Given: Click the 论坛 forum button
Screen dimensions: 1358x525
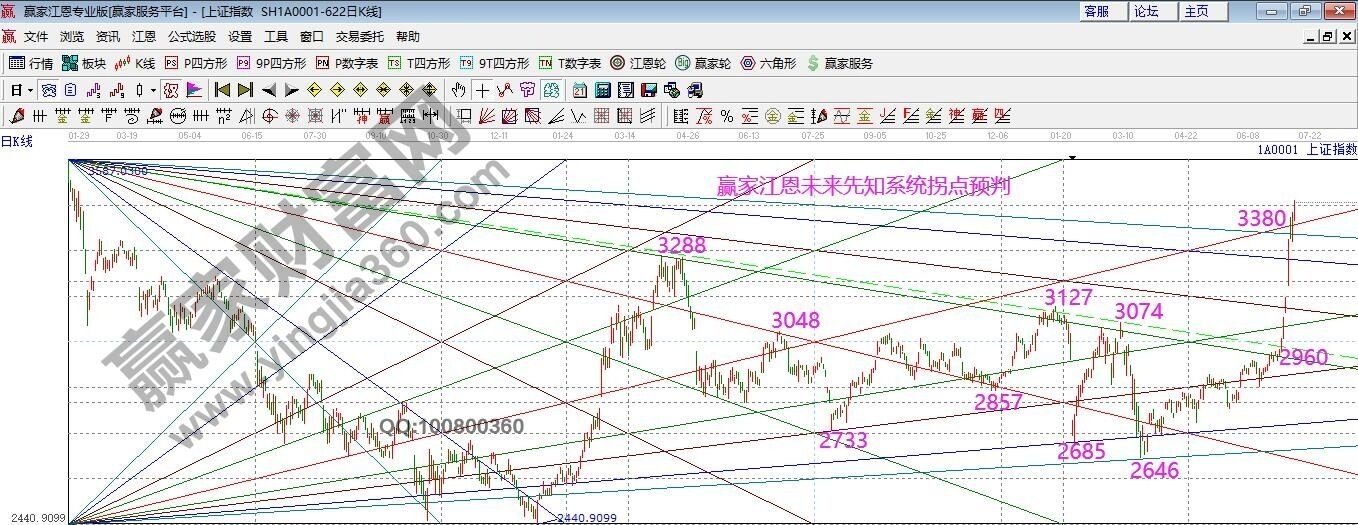Looking at the screenshot, I should click(x=1146, y=11).
